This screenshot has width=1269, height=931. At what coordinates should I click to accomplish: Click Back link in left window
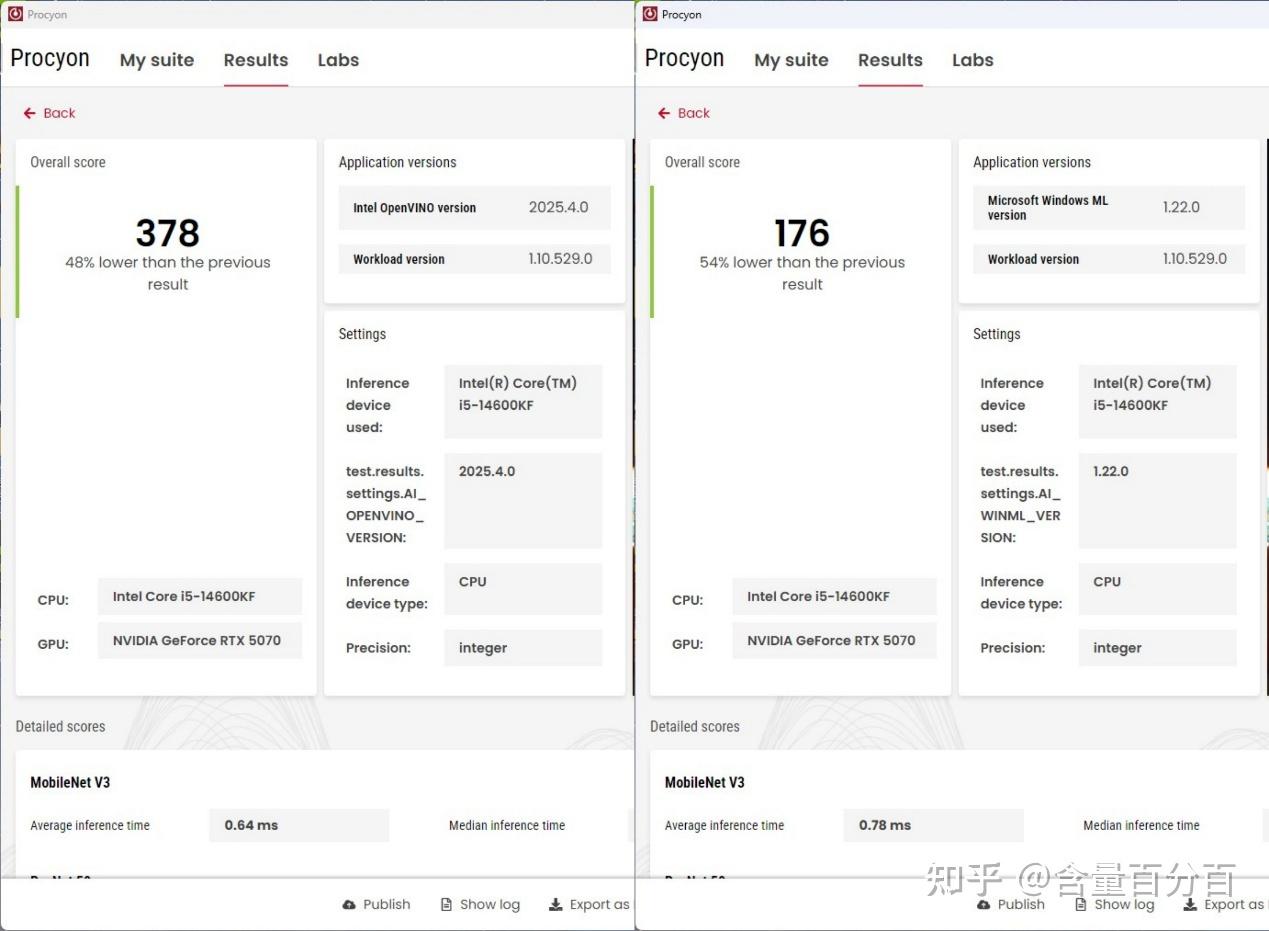pyautogui.click(x=50, y=113)
